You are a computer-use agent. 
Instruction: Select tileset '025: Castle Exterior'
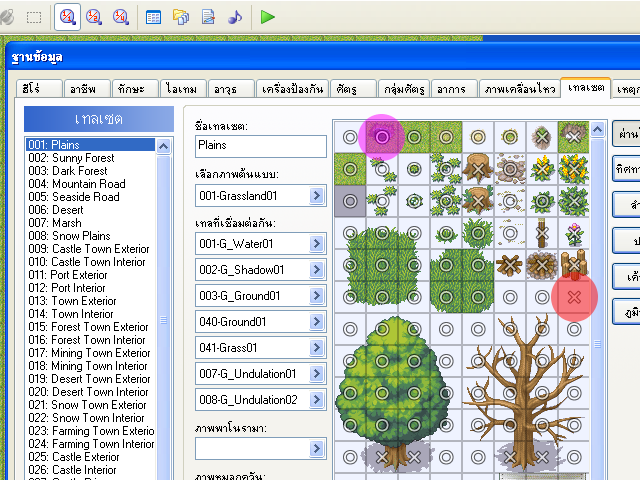90,457
